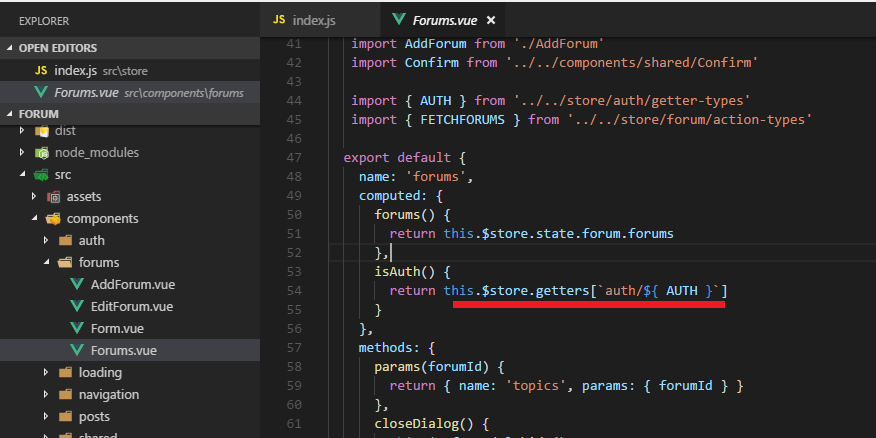Click the components folder icon
Screen dimensions: 876x438
54,218
